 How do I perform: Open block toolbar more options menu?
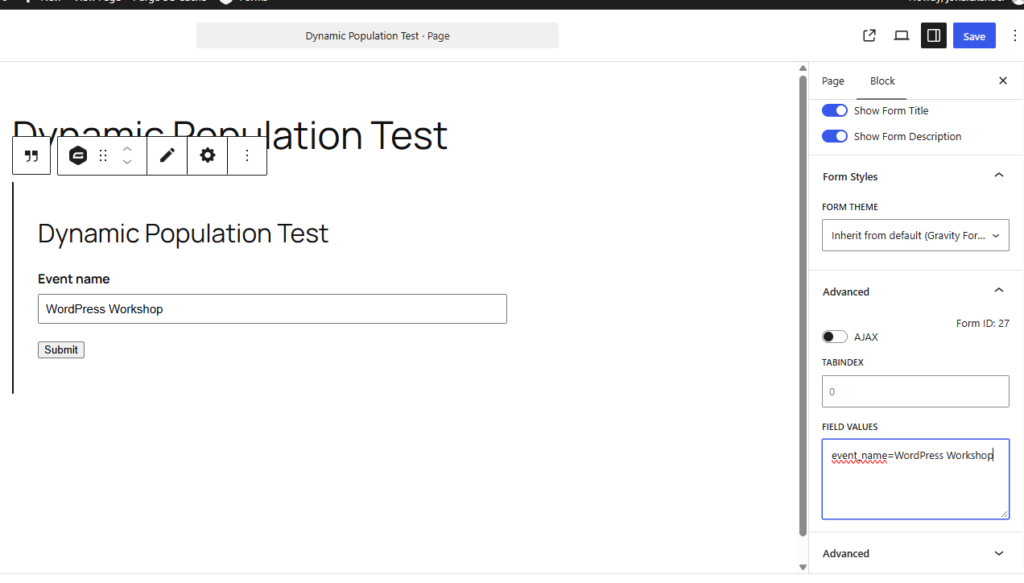pos(247,155)
